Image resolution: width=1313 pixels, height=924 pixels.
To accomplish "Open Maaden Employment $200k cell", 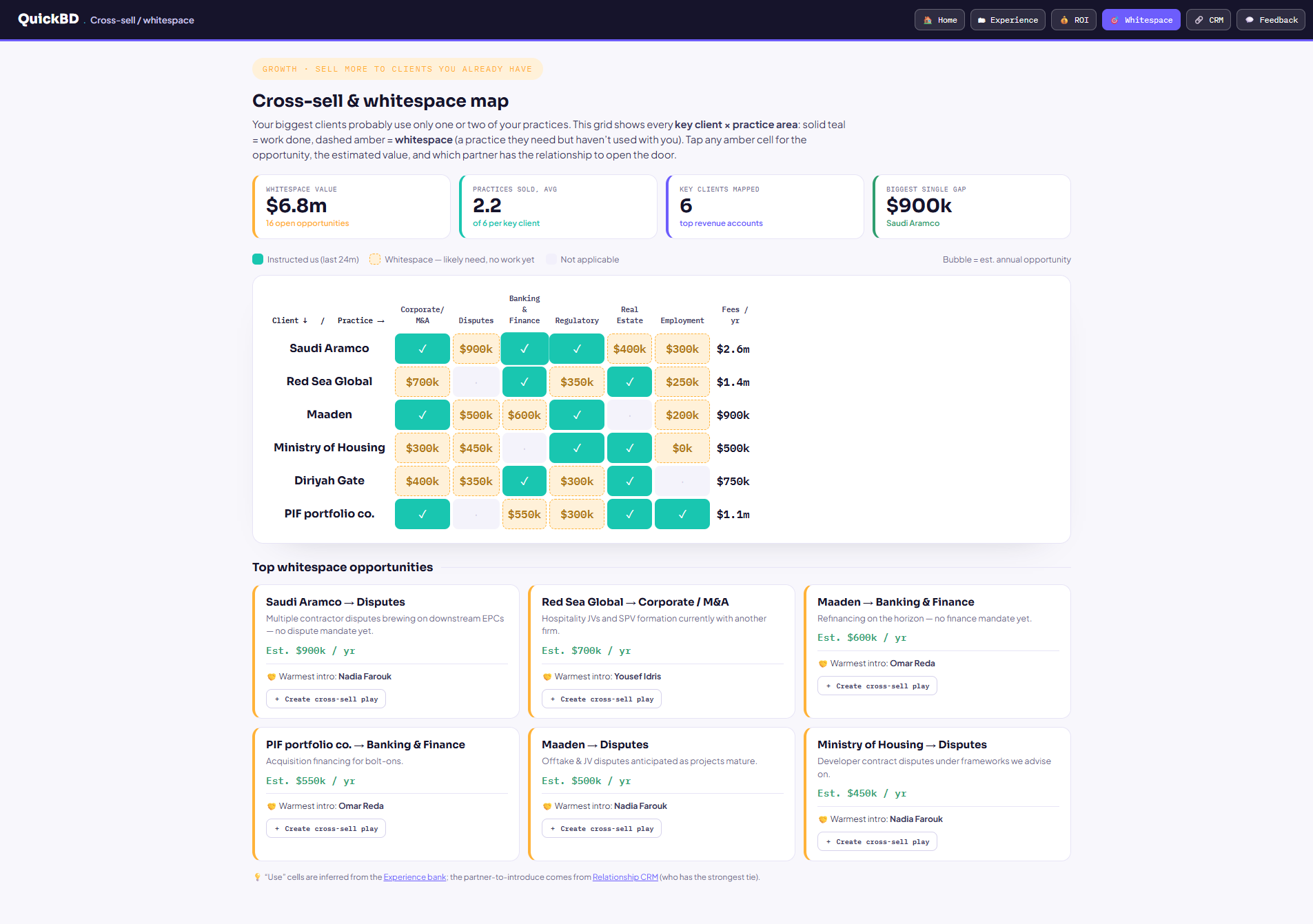I will click(x=682, y=415).
